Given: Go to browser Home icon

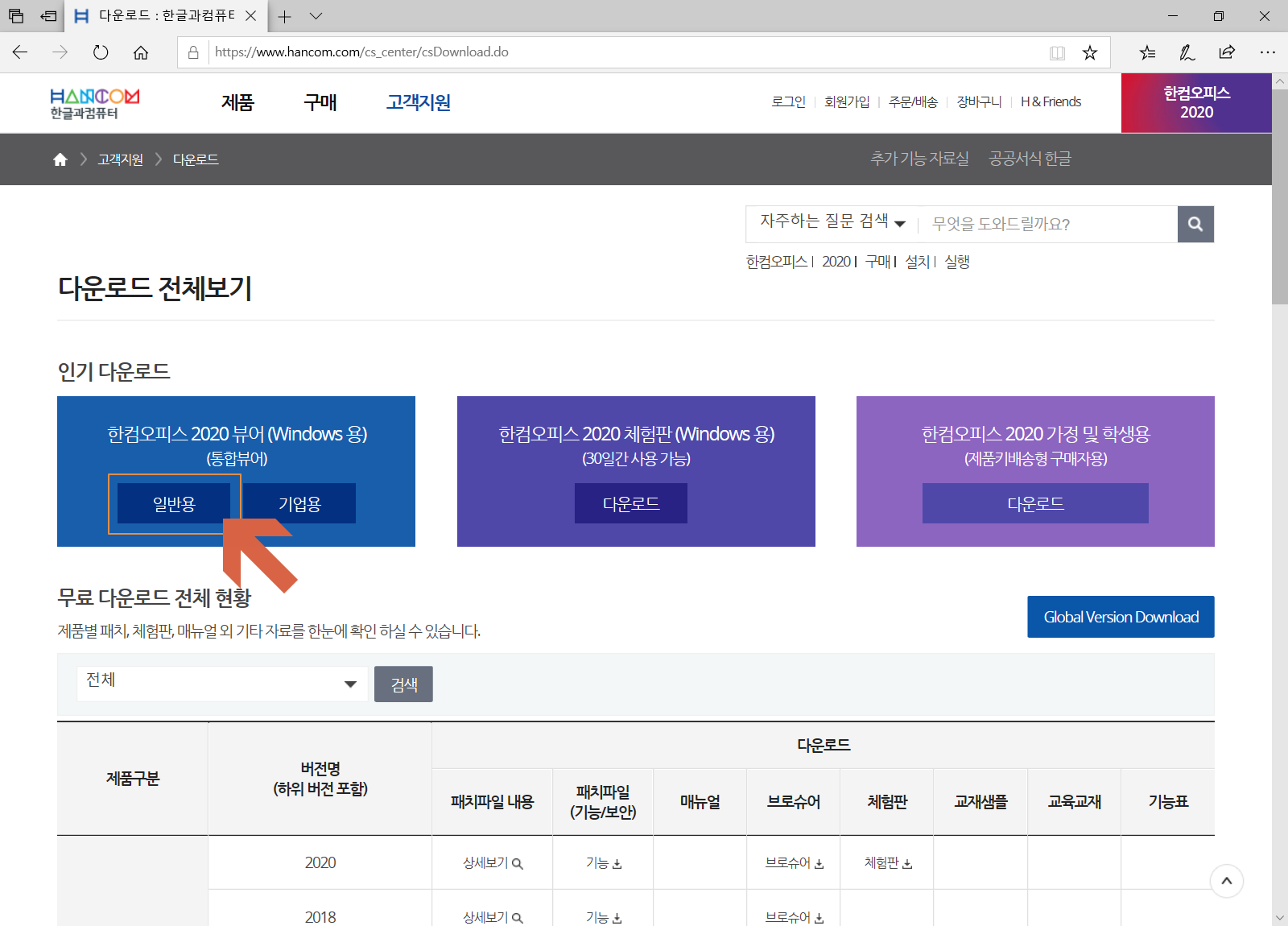Looking at the screenshot, I should [141, 52].
